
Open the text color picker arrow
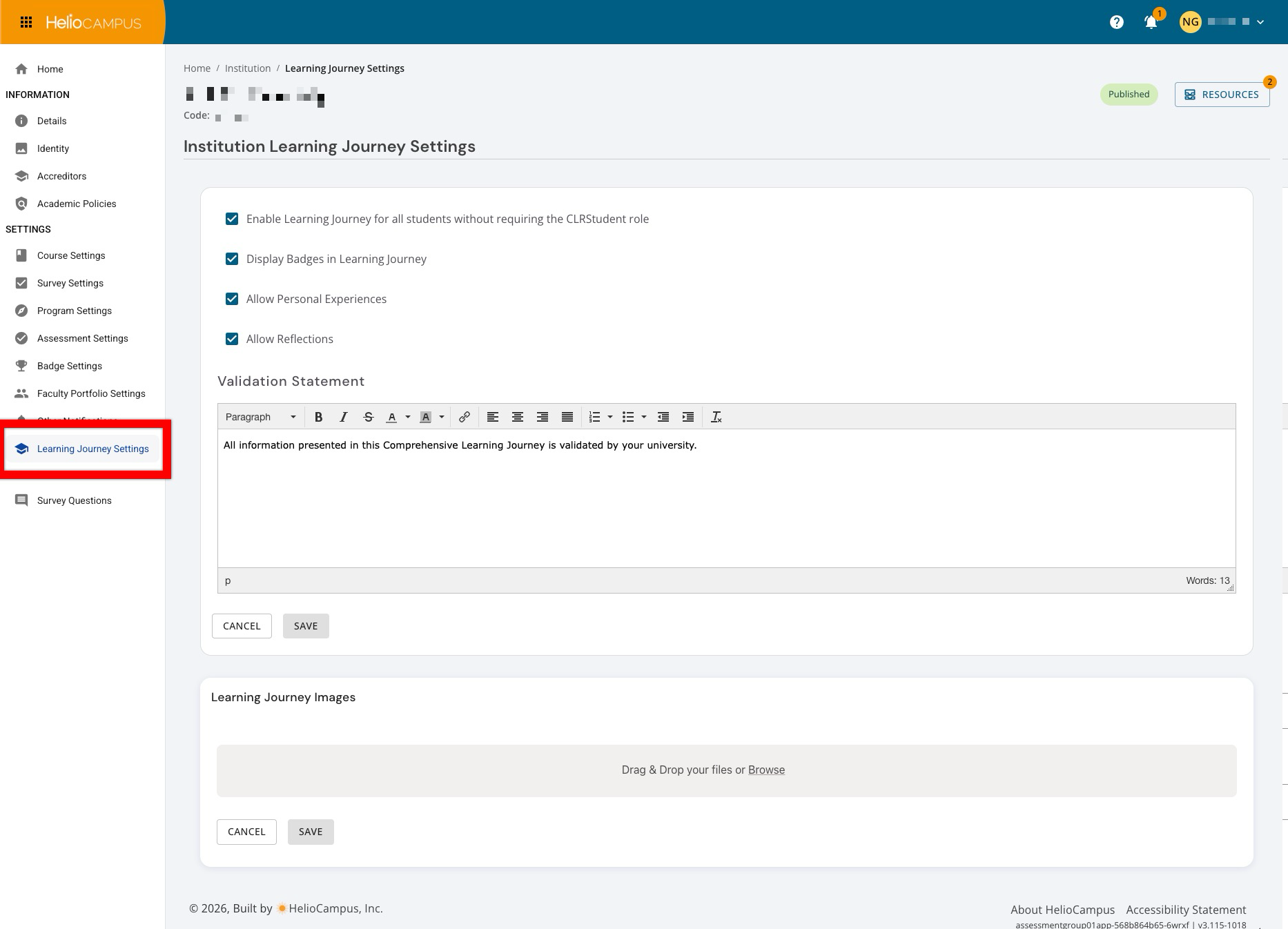[x=408, y=417]
